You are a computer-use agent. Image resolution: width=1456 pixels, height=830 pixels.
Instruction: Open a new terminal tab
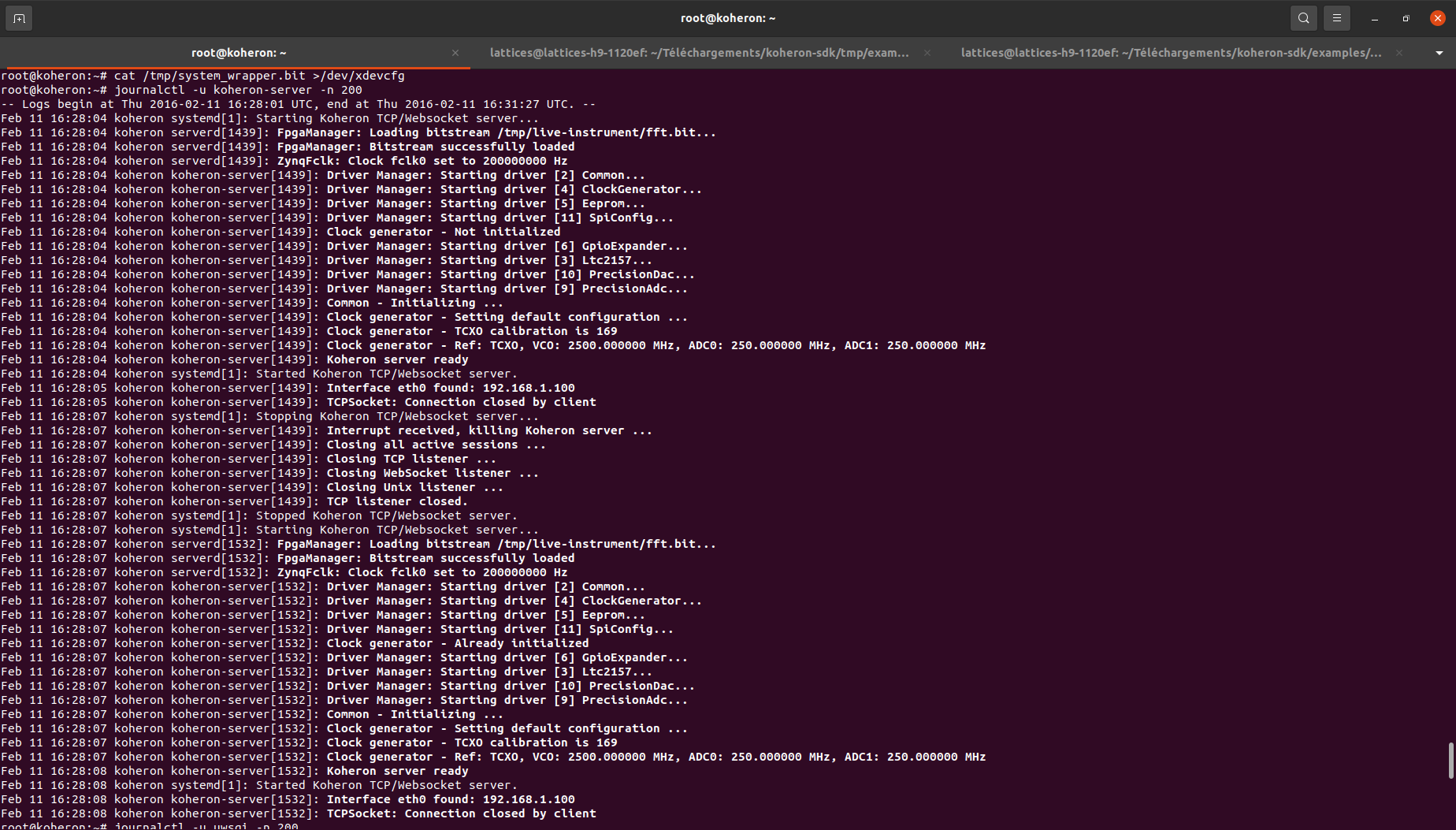pos(18,17)
